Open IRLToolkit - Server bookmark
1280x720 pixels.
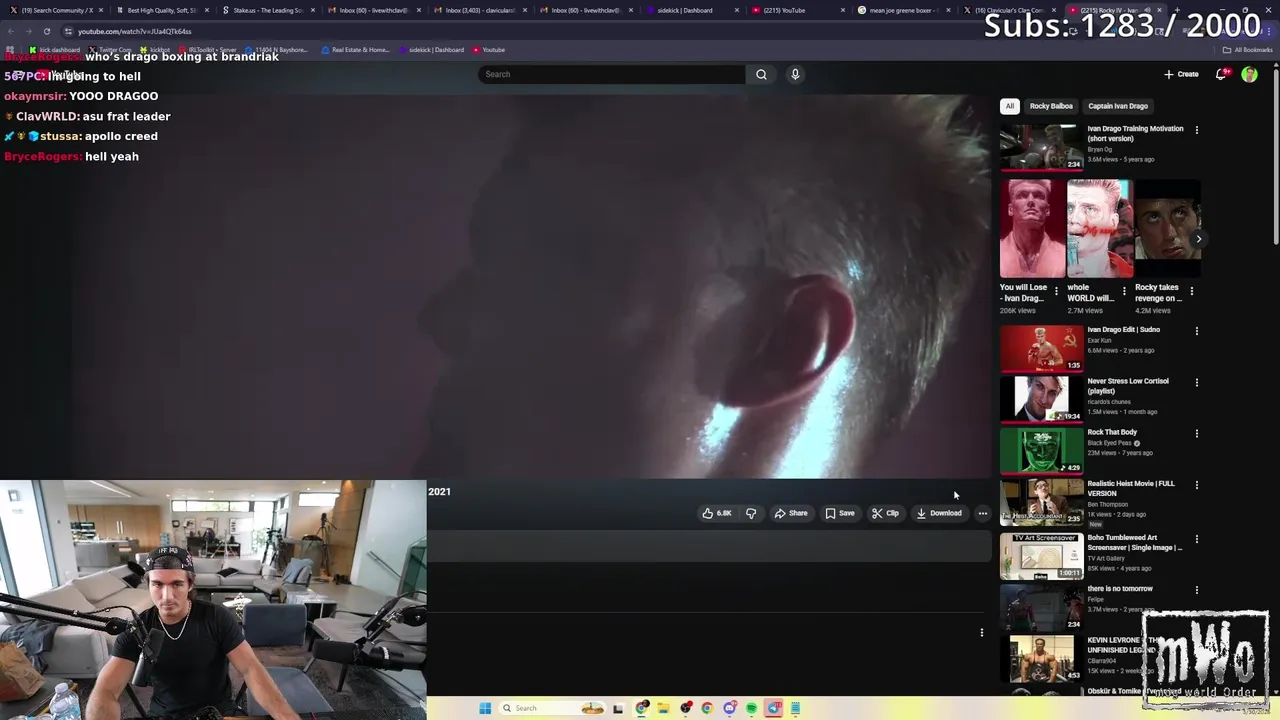[x=208, y=50]
